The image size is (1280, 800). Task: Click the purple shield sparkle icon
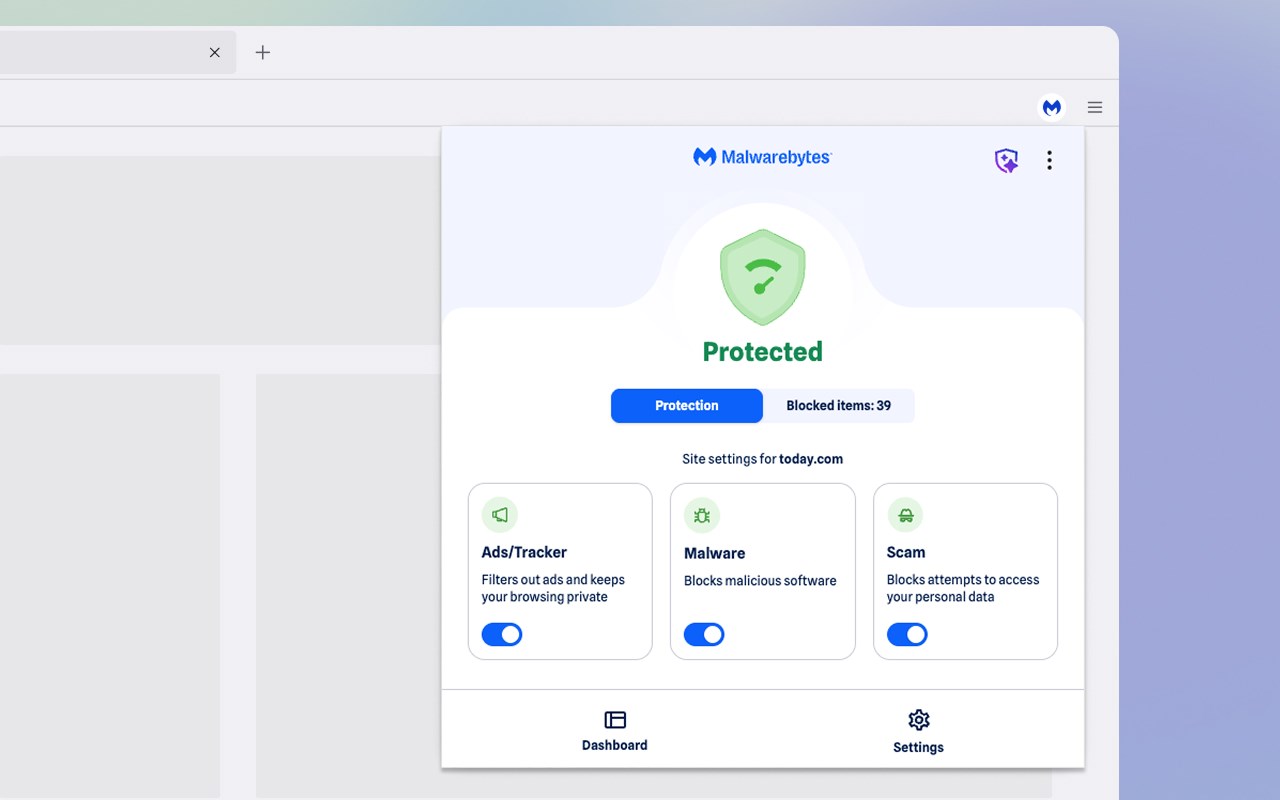pyautogui.click(x=1006, y=160)
